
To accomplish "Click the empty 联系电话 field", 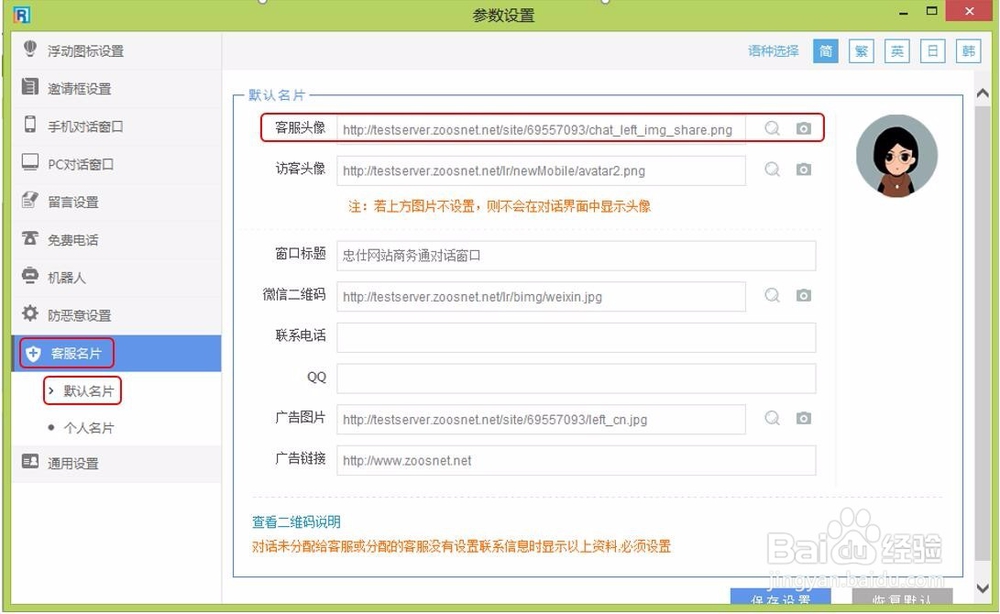I will [x=576, y=337].
